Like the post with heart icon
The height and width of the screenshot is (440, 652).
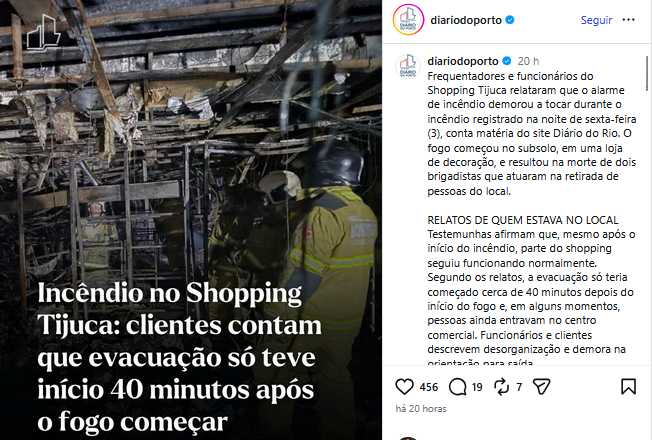(404, 387)
